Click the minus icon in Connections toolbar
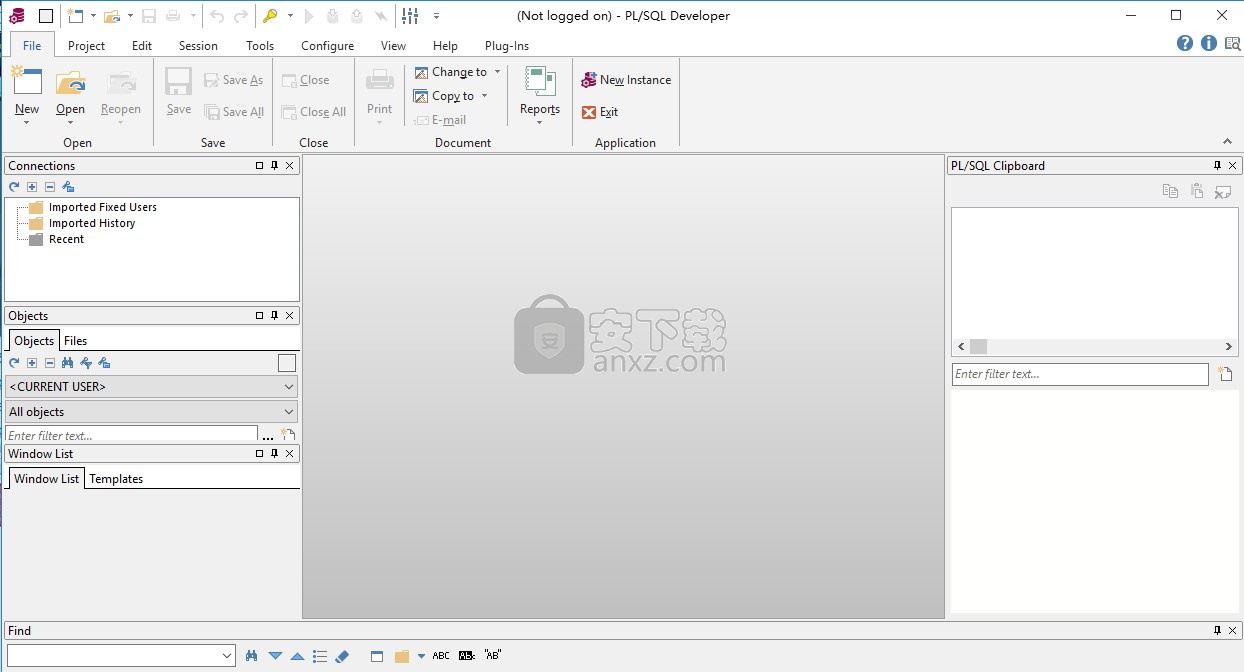1244x672 pixels. click(x=50, y=187)
